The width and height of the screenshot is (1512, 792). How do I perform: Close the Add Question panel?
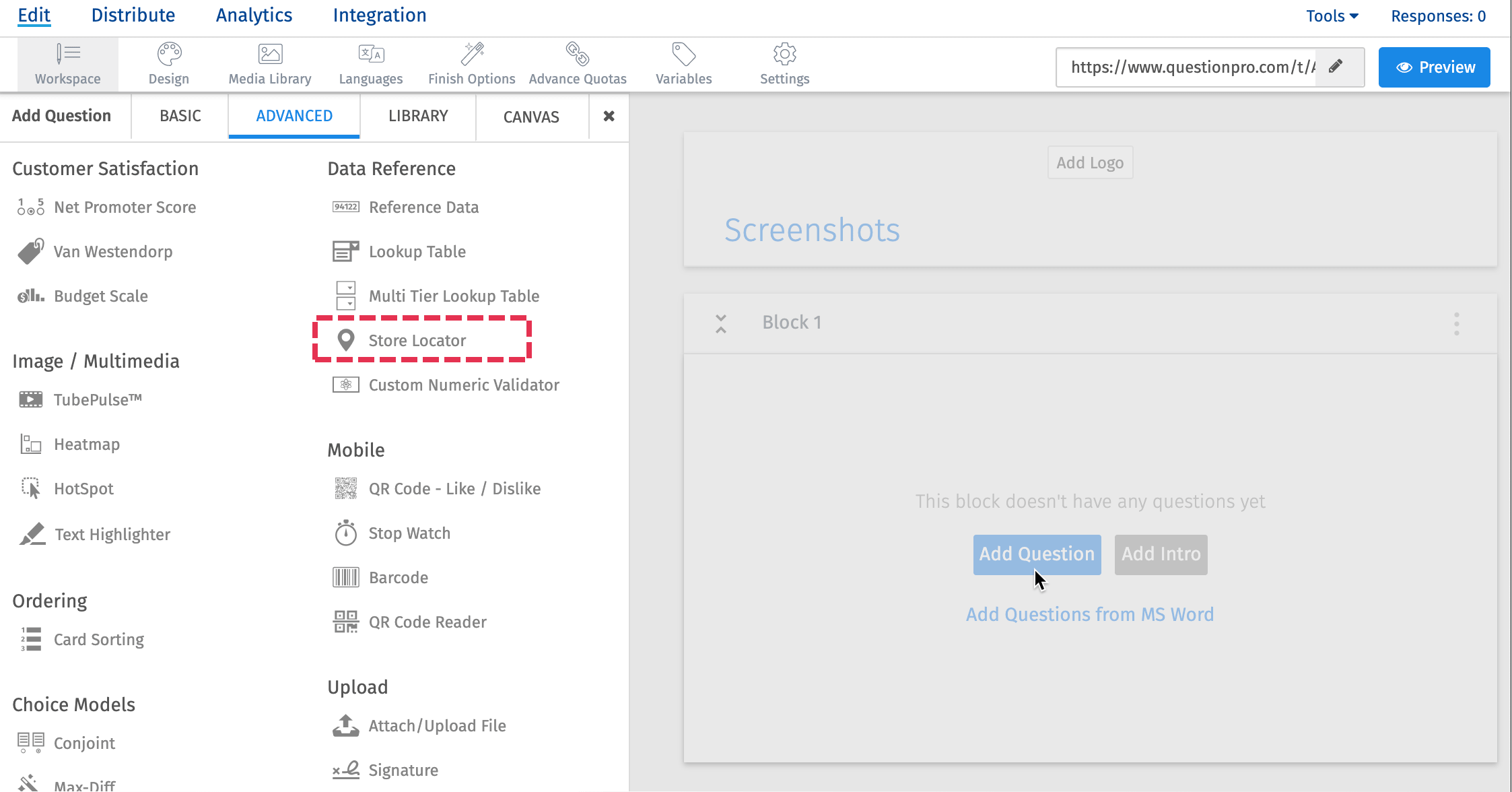[609, 116]
